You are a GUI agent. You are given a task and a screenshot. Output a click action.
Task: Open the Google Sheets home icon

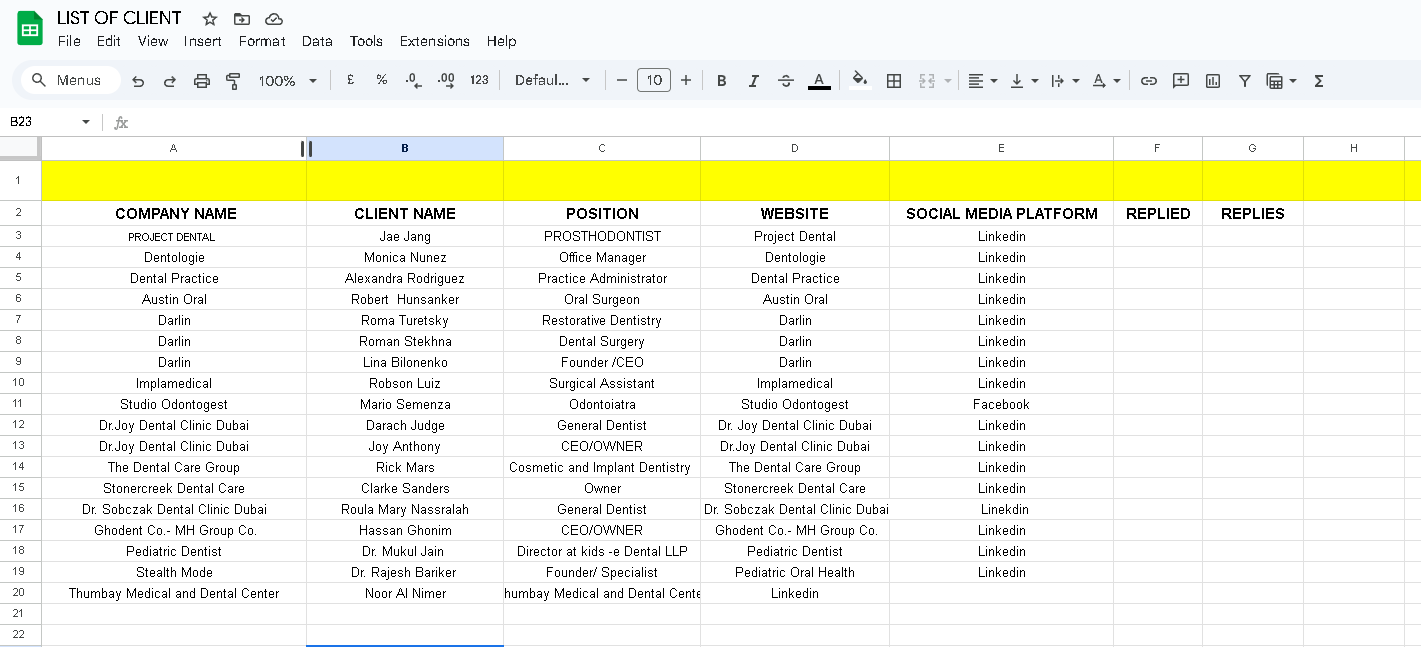pos(30,28)
